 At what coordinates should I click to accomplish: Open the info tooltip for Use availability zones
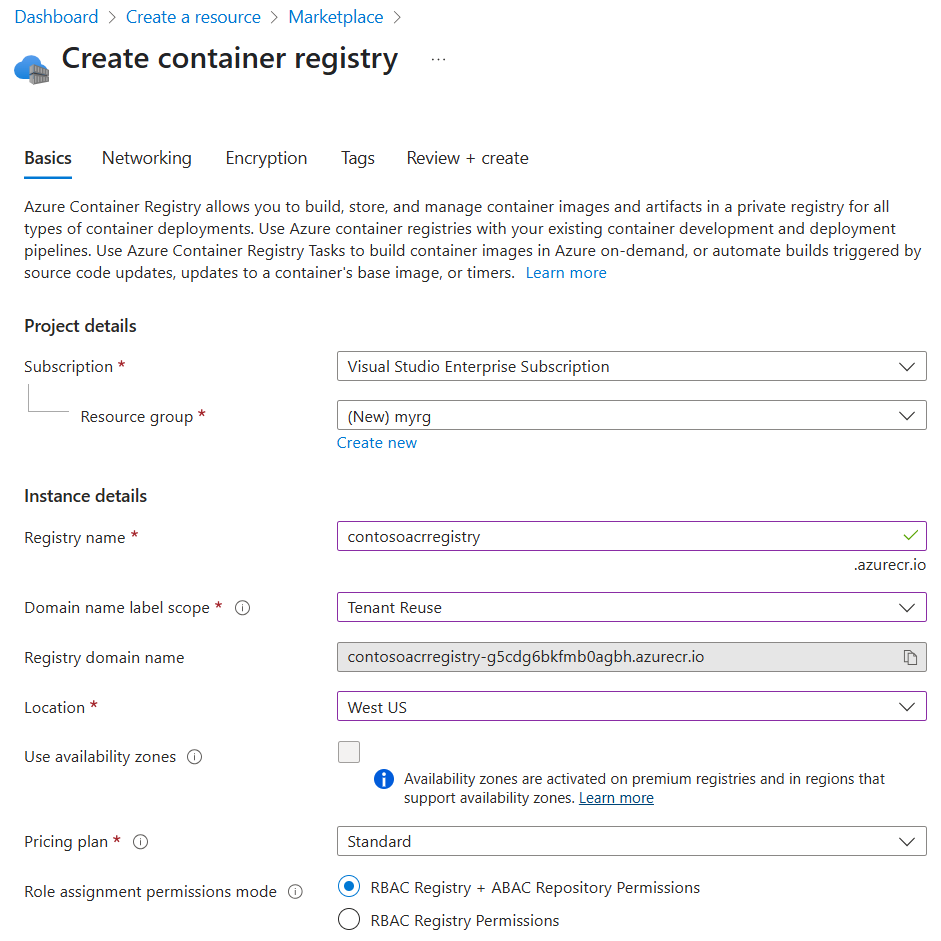tap(194, 757)
